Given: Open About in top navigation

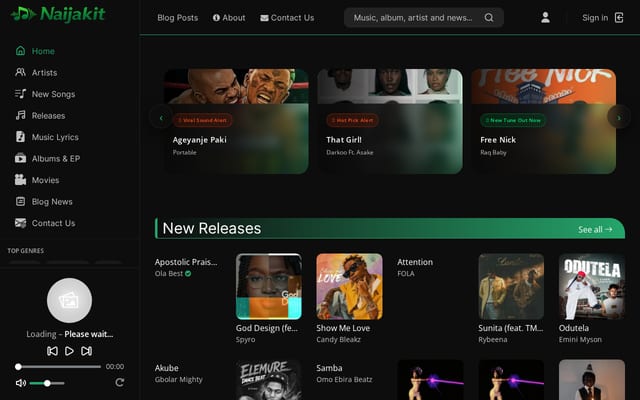Looking at the screenshot, I should click(229, 18).
